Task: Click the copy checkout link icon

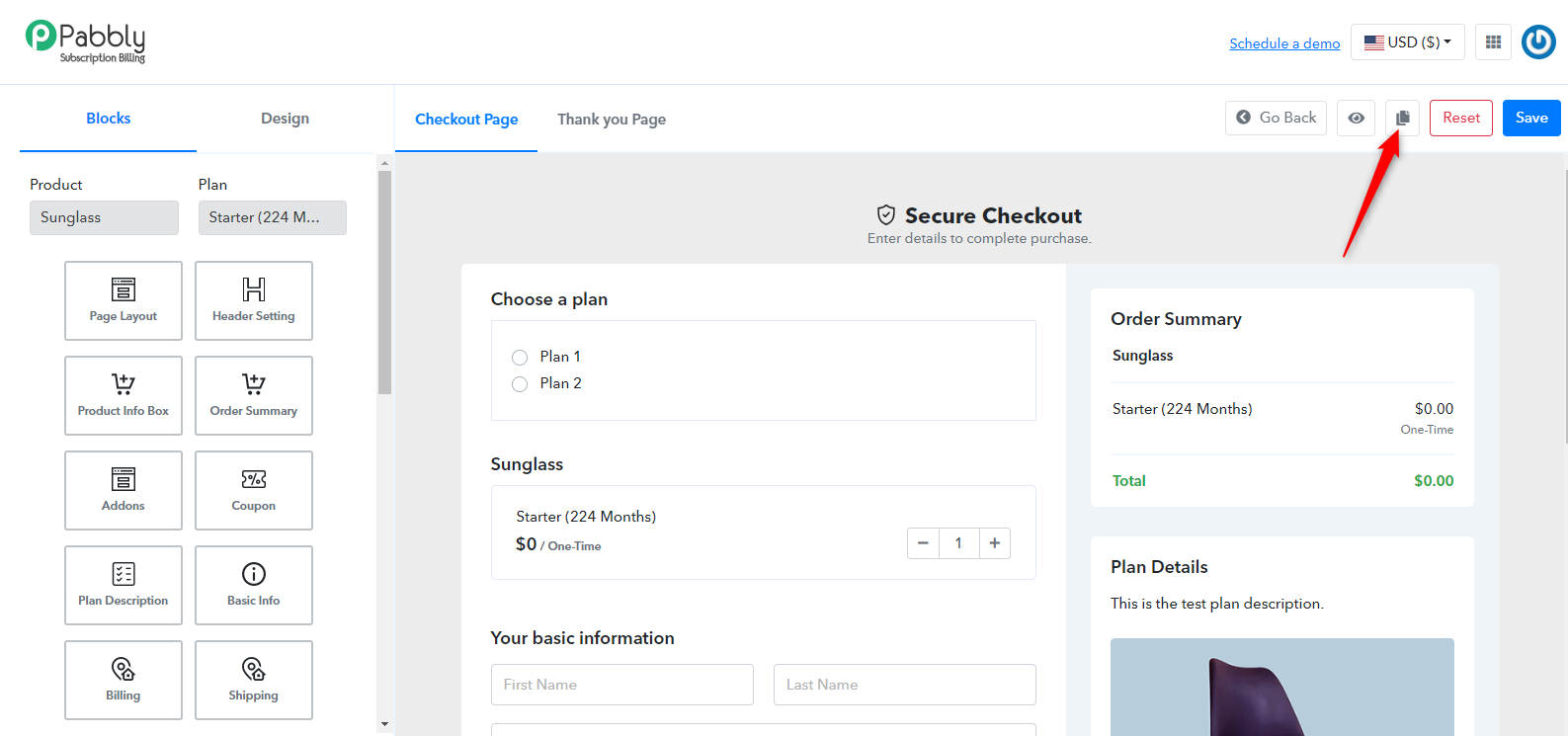Action: pos(1402,118)
